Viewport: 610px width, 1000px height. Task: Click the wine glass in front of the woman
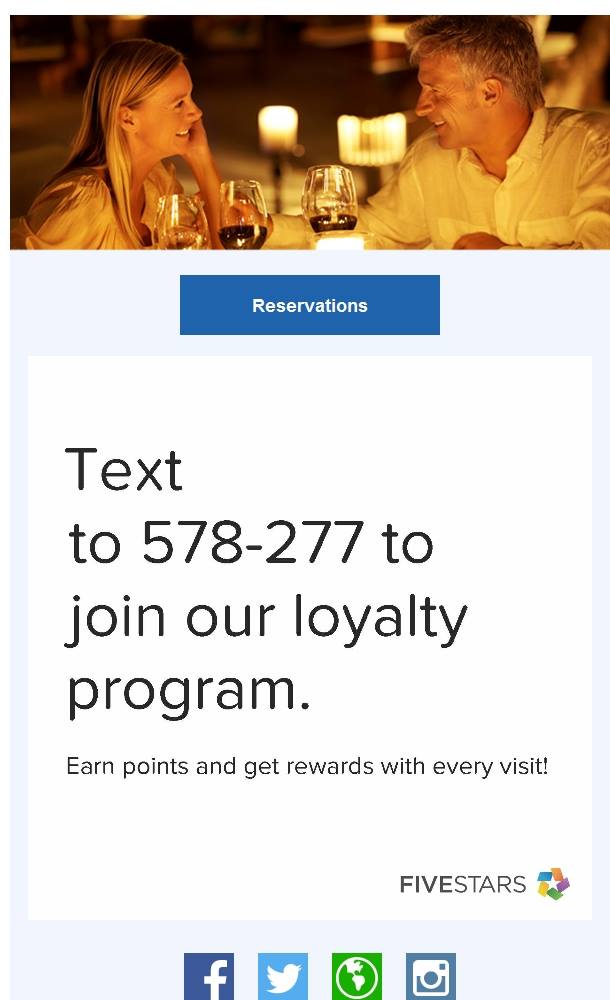click(243, 215)
